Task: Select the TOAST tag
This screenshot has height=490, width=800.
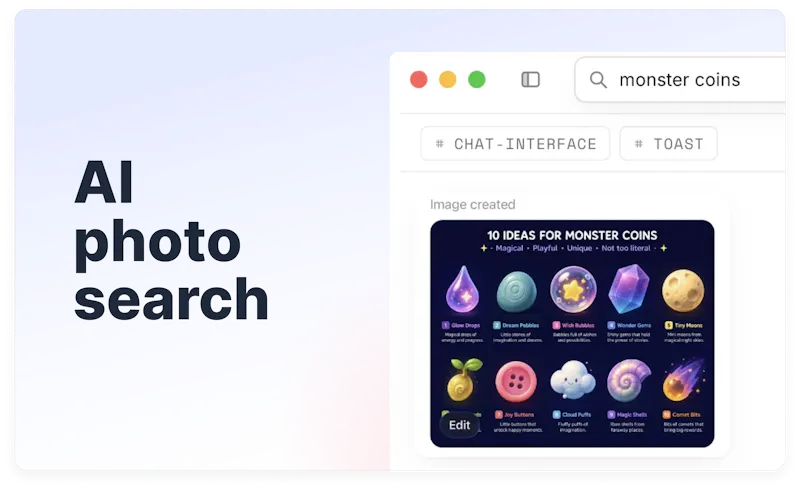Action: pyautogui.click(x=668, y=144)
